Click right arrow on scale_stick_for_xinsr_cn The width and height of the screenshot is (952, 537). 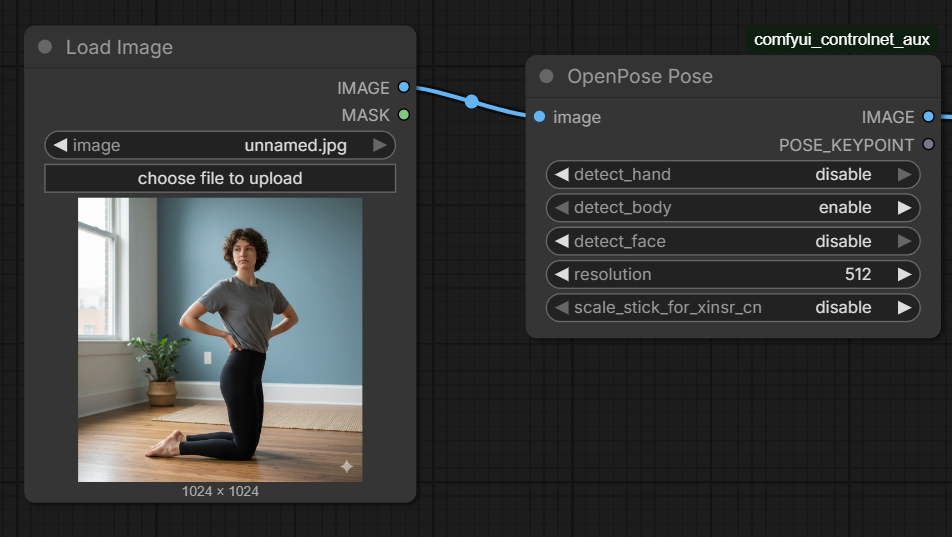[905, 307]
